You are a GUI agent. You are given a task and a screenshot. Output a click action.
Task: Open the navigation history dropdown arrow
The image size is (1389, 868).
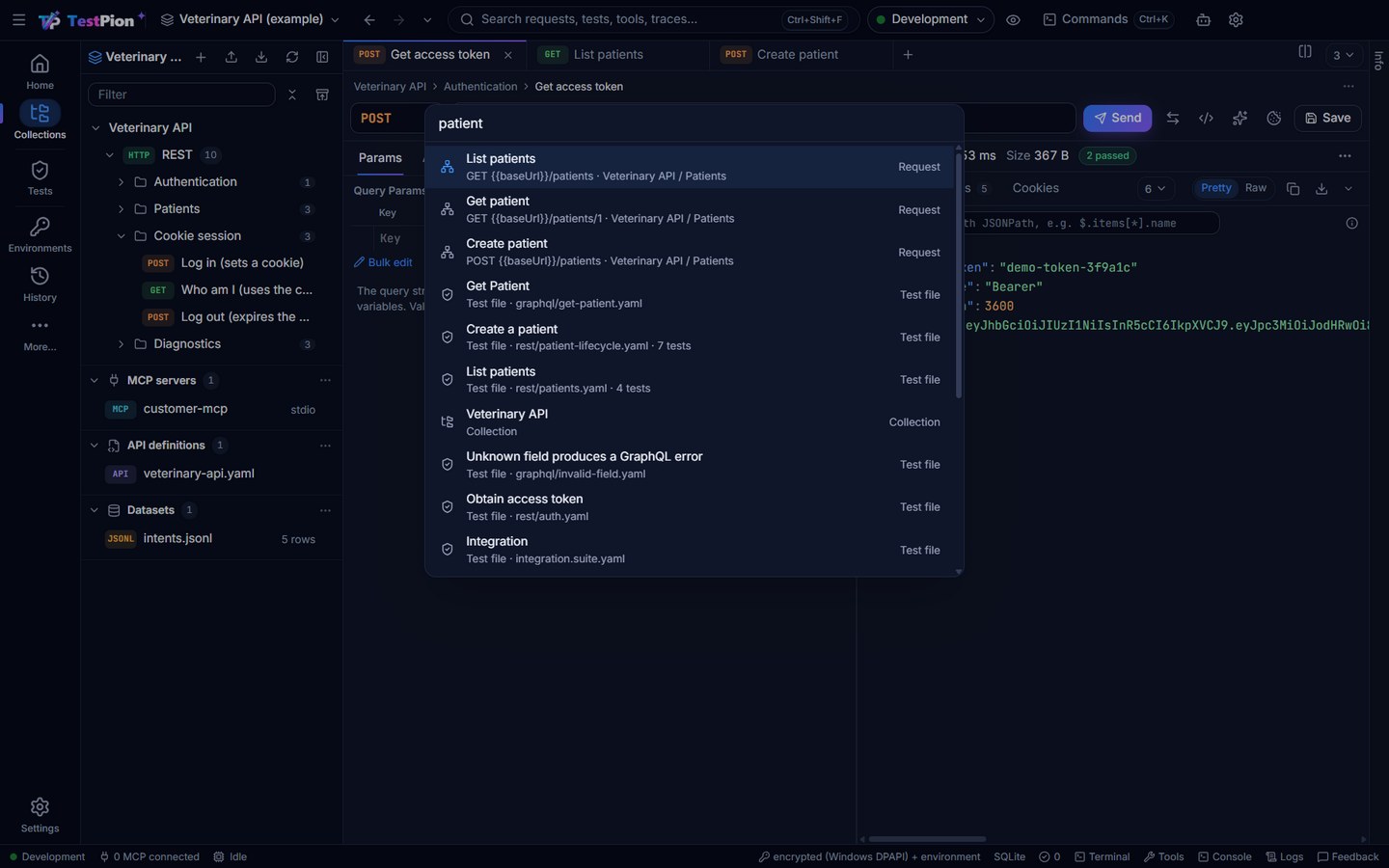click(427, 19)
